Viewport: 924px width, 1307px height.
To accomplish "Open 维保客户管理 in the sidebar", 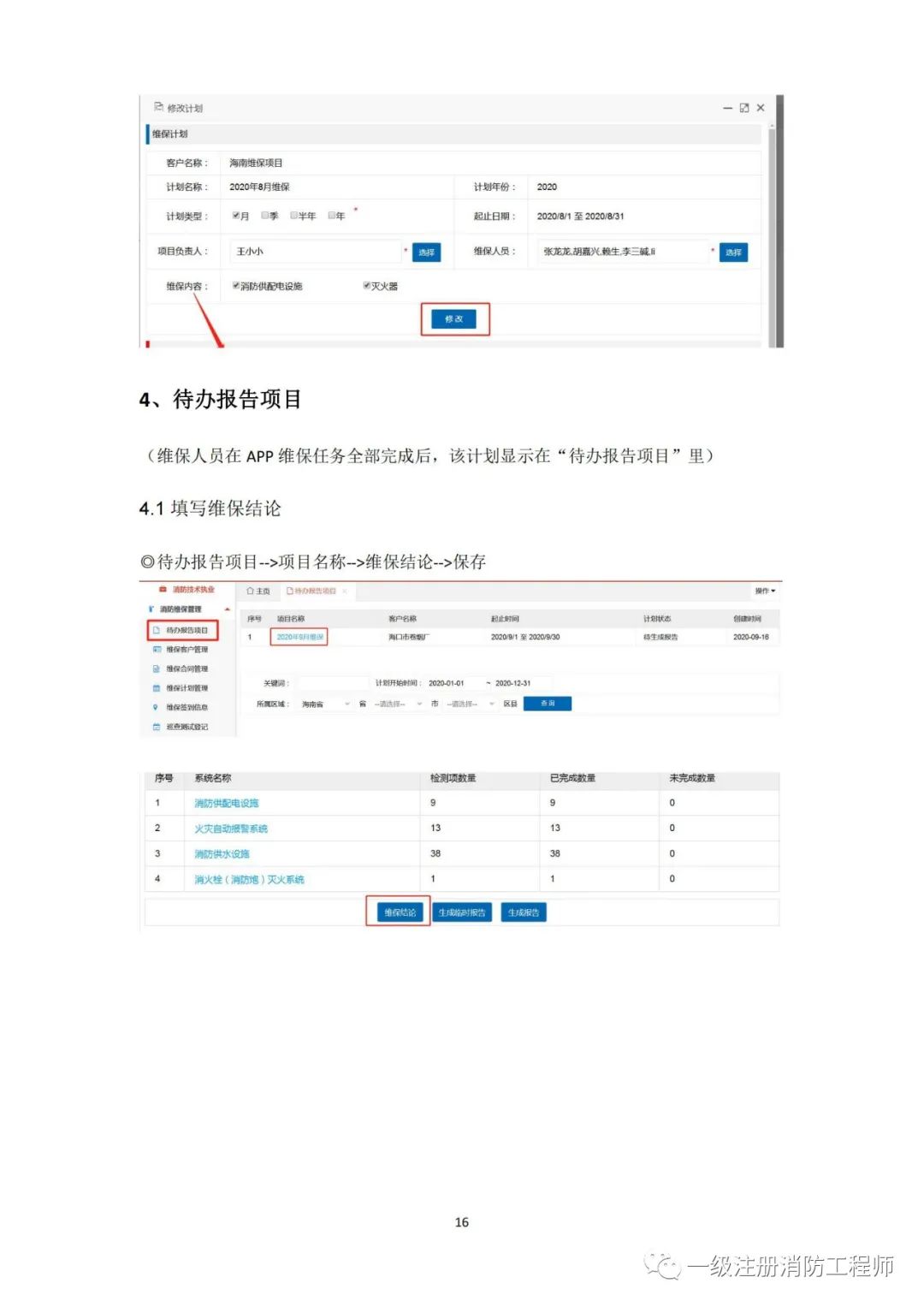I will (187, 650).
